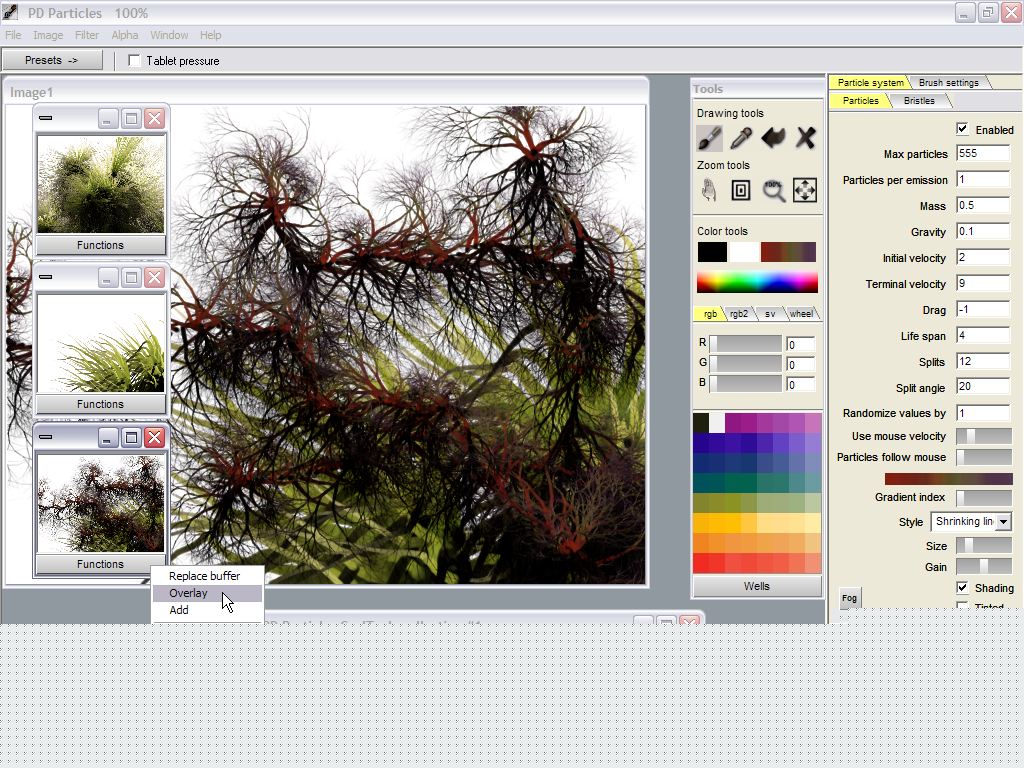Click the concentric squares zoom tool icon
The height and width of the screenshot is (768, 1024).
(741, 190)
